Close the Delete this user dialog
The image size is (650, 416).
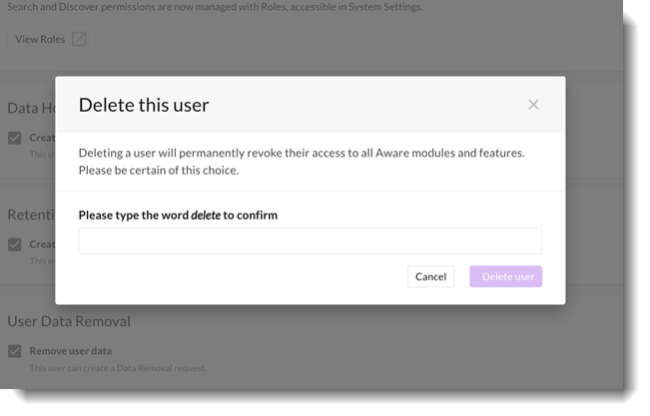533,105
